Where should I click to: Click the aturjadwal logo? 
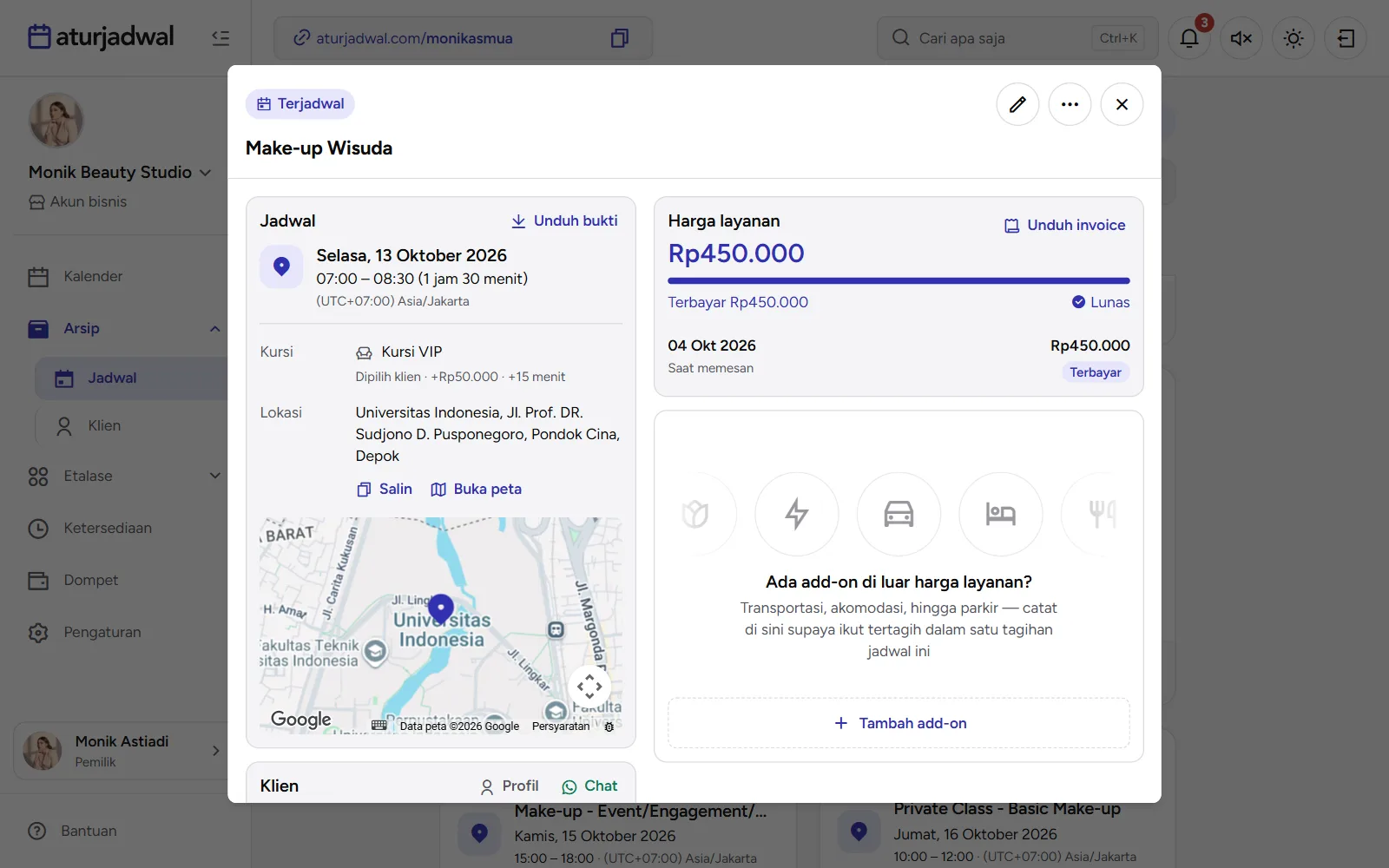coord(101,36)
